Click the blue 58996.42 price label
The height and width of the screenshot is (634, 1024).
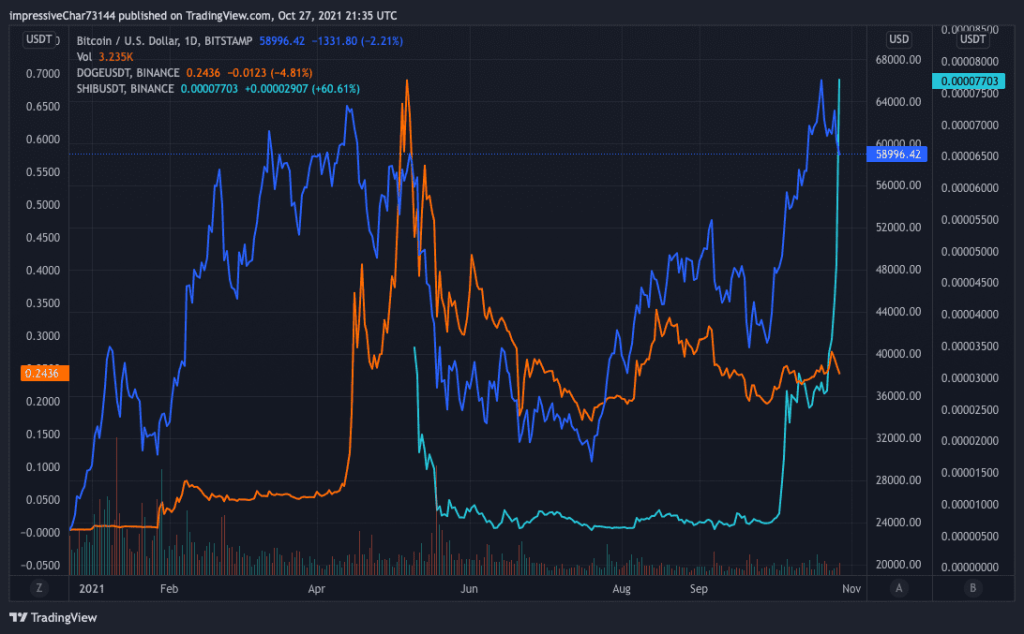900,155
